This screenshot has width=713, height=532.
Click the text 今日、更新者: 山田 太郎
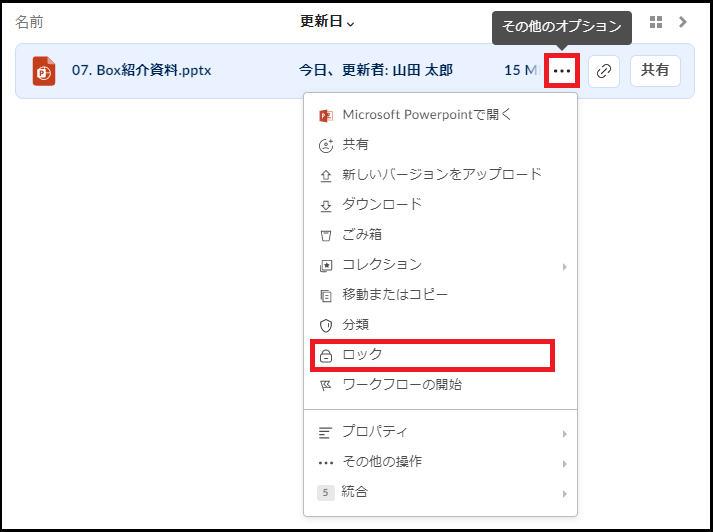point(376,70)
